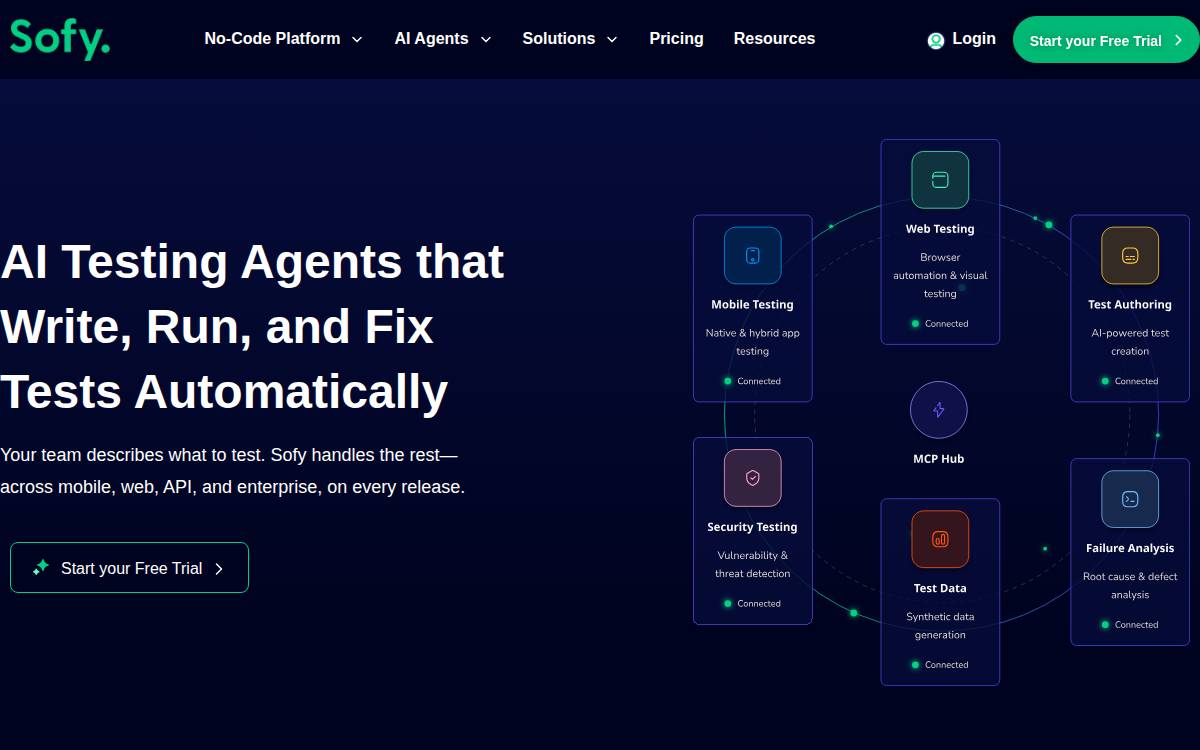Click the Mobile Testing Connected status dot
Screen dimensions: 1200x750
tap(728, 381)
